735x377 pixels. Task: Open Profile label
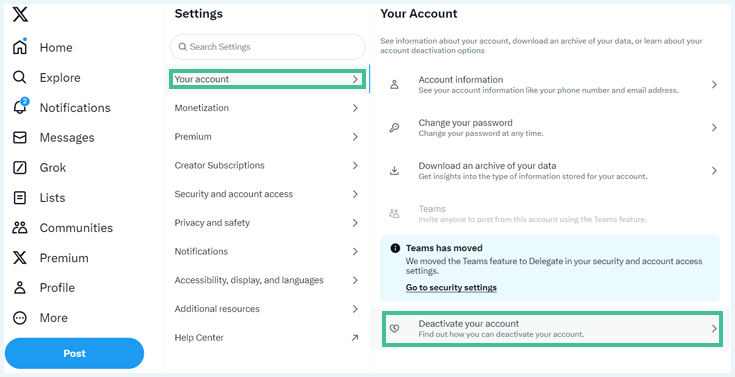tap(57, 287)
